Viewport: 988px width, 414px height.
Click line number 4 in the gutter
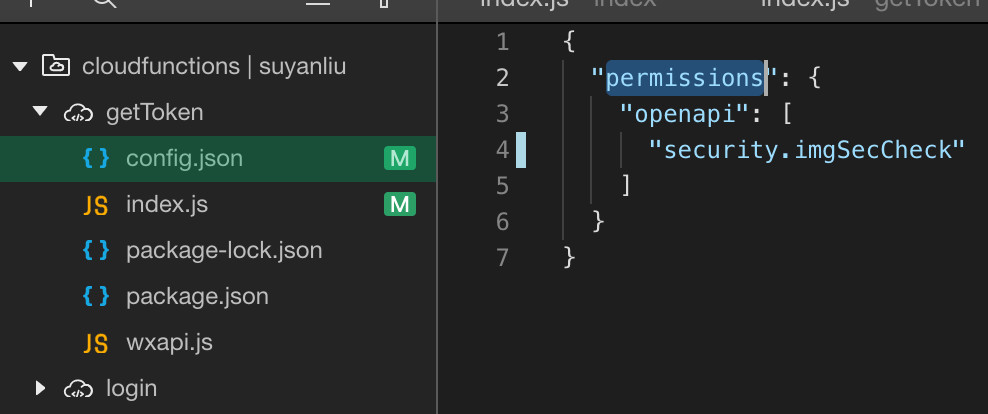point(502,150)
